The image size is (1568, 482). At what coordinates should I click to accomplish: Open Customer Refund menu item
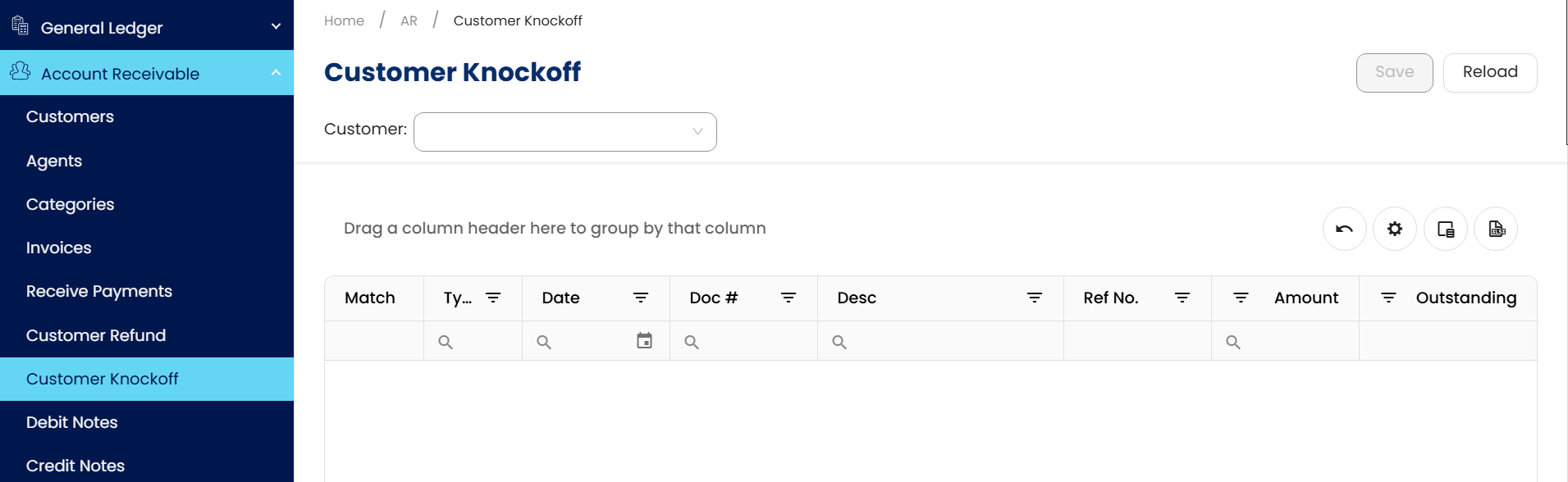coord(96,335)
